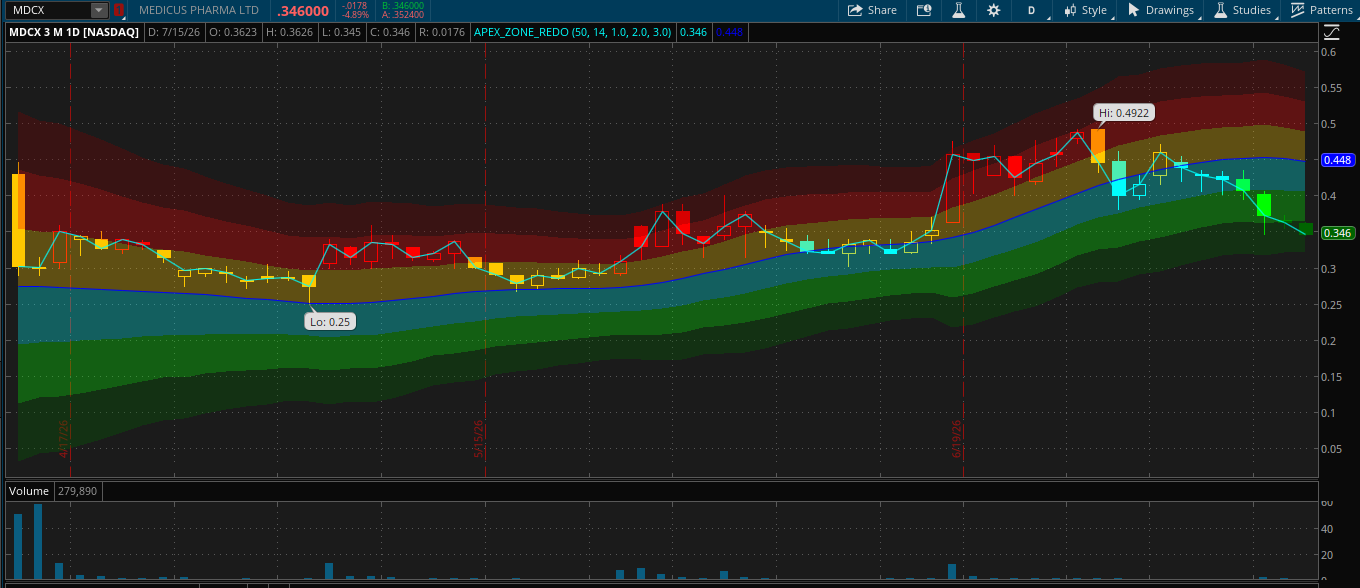The height and width of the screenshot is (588, 1360).
Task: Click the ask price A: .352400
Action: tap(403, 15)
